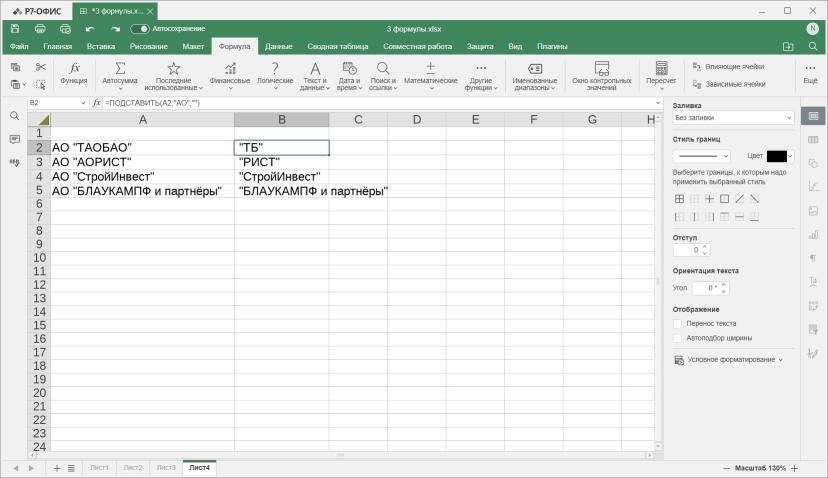Click the Пересчет calculator button

661,75
